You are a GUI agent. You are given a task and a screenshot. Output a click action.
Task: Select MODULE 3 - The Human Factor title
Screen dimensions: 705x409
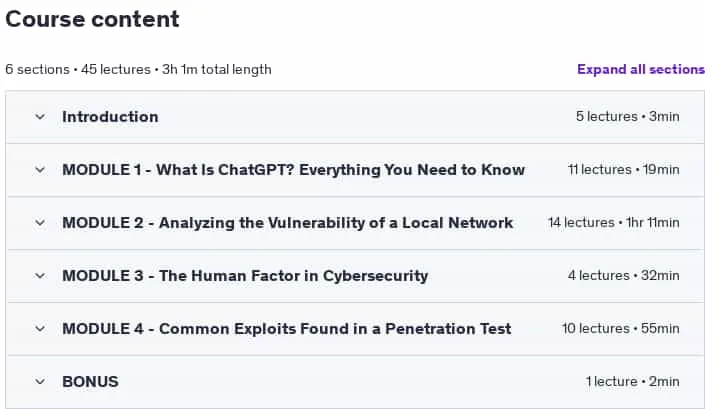pos(245,276)
